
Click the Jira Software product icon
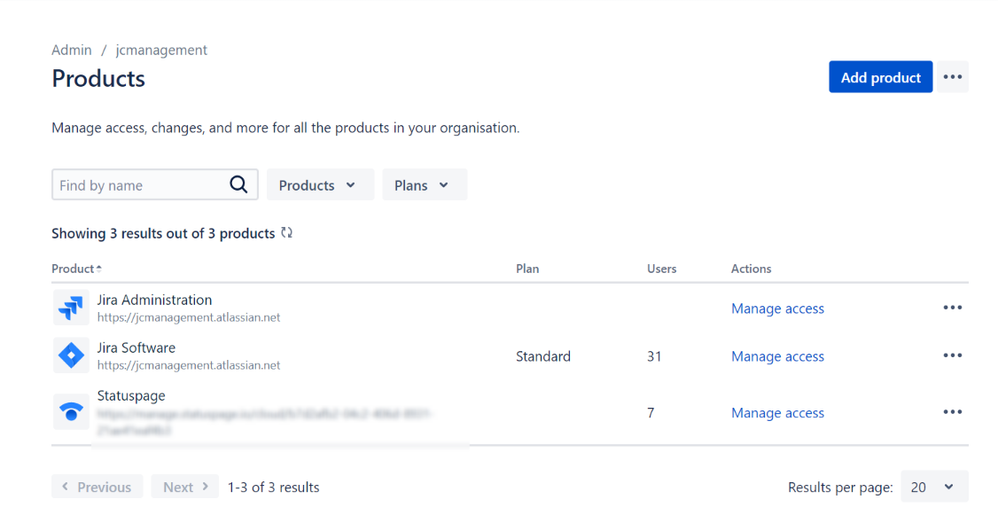point(71,356)
